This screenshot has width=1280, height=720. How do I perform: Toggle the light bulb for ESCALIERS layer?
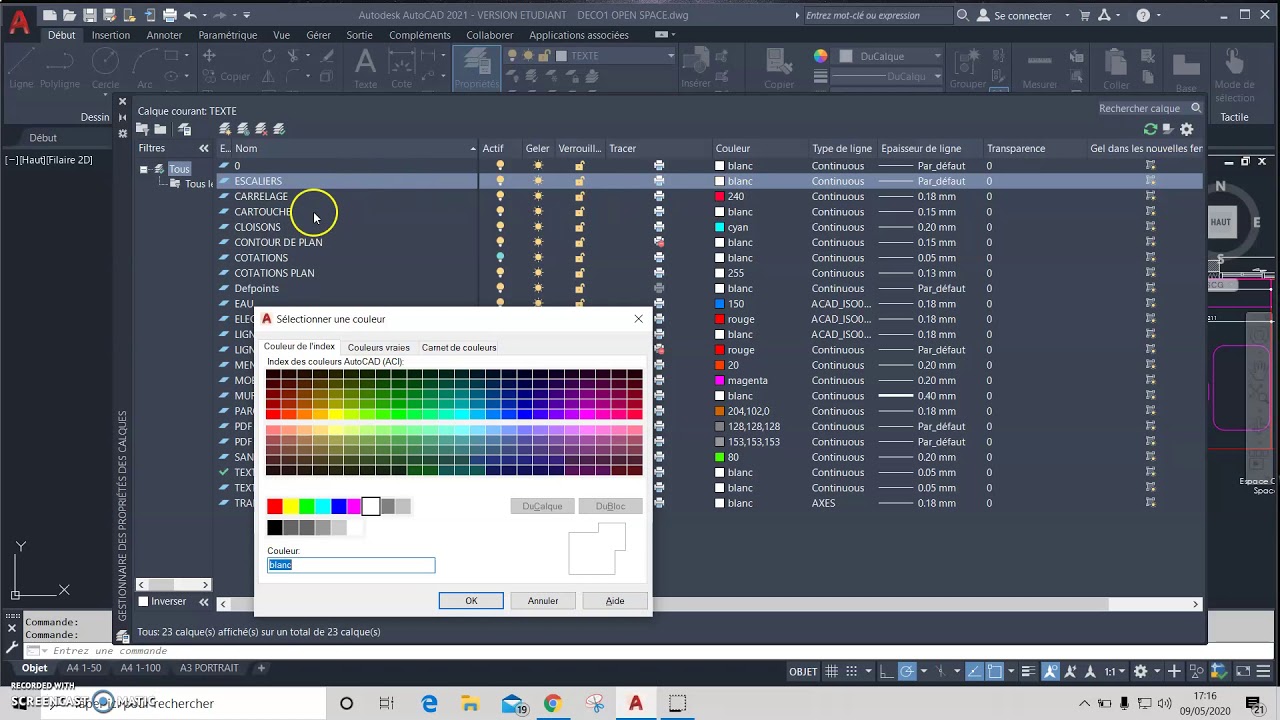click(500, 181)
